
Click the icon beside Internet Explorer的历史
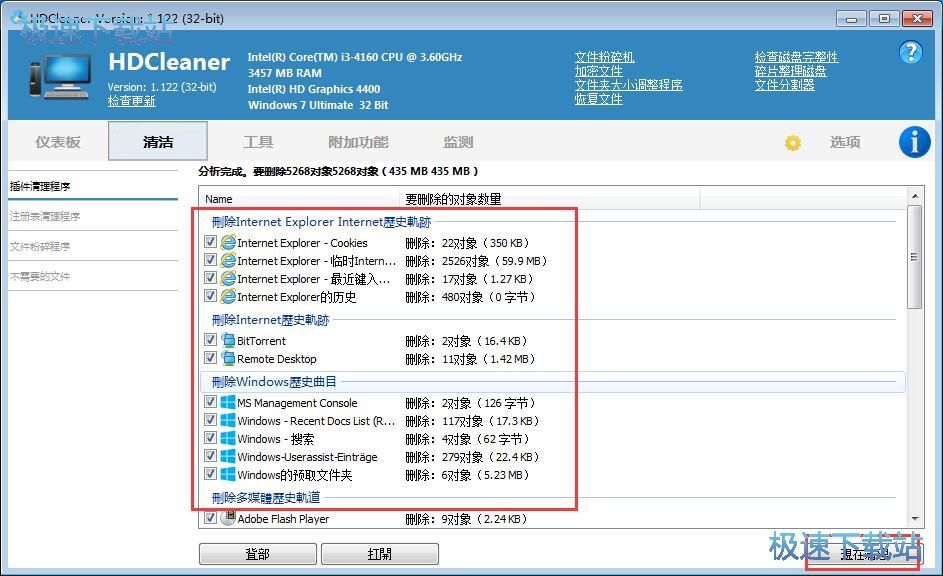tap(228, 296)
